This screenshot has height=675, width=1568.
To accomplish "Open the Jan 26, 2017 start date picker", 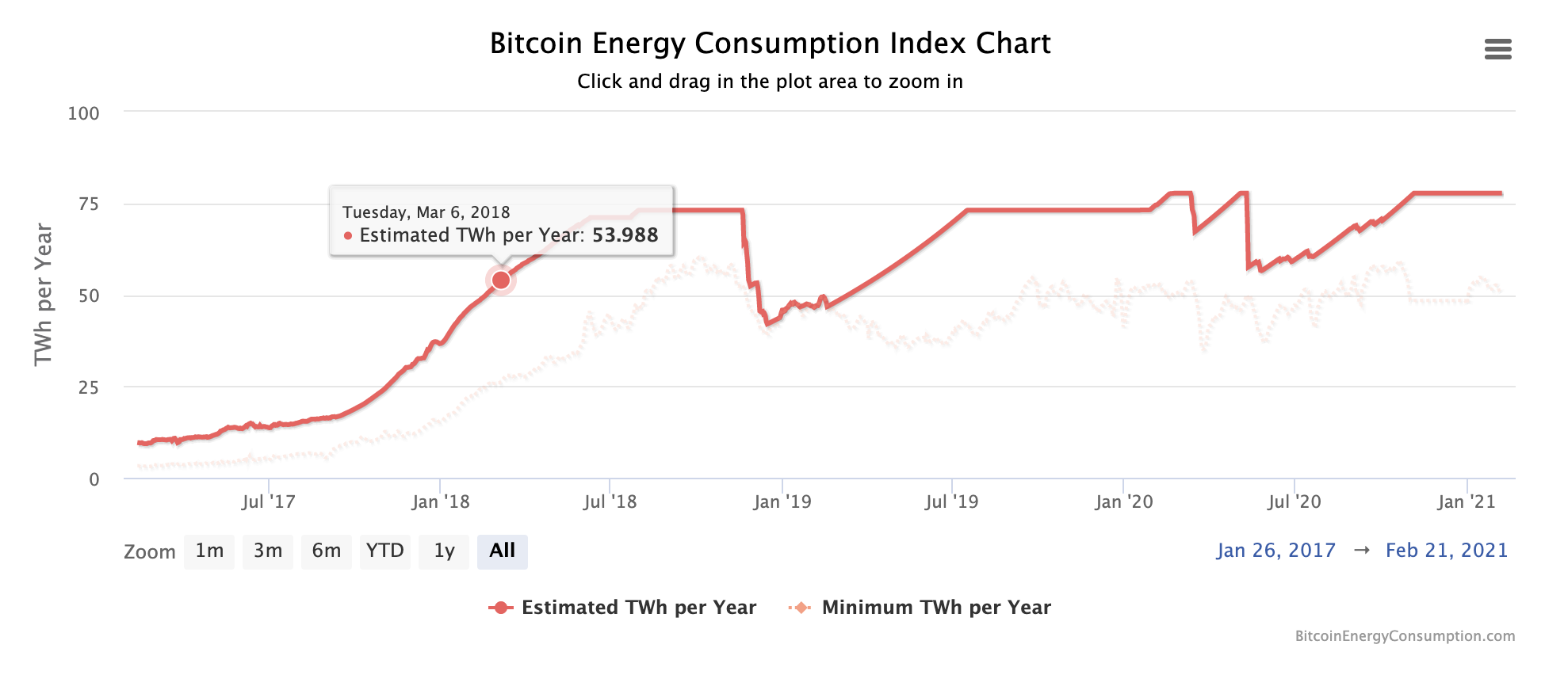I will pos(1276,550).
